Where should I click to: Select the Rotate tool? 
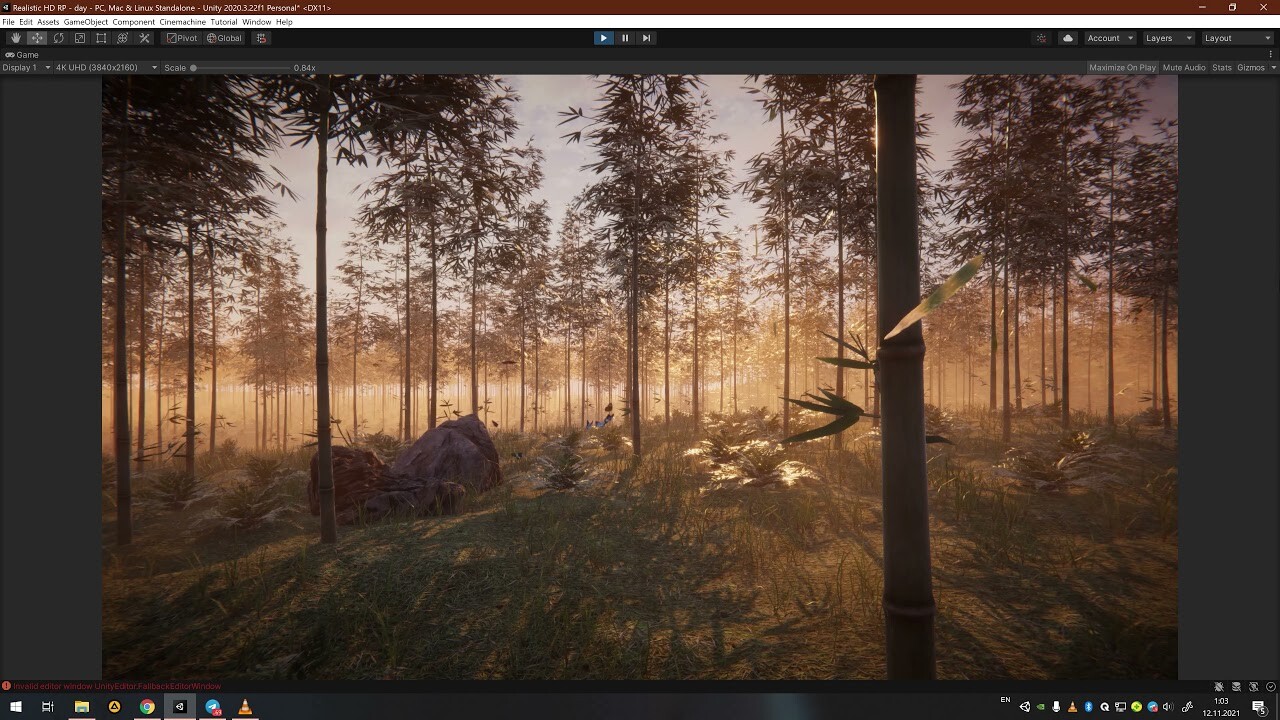pyautogui.click(x=58, y=38)
